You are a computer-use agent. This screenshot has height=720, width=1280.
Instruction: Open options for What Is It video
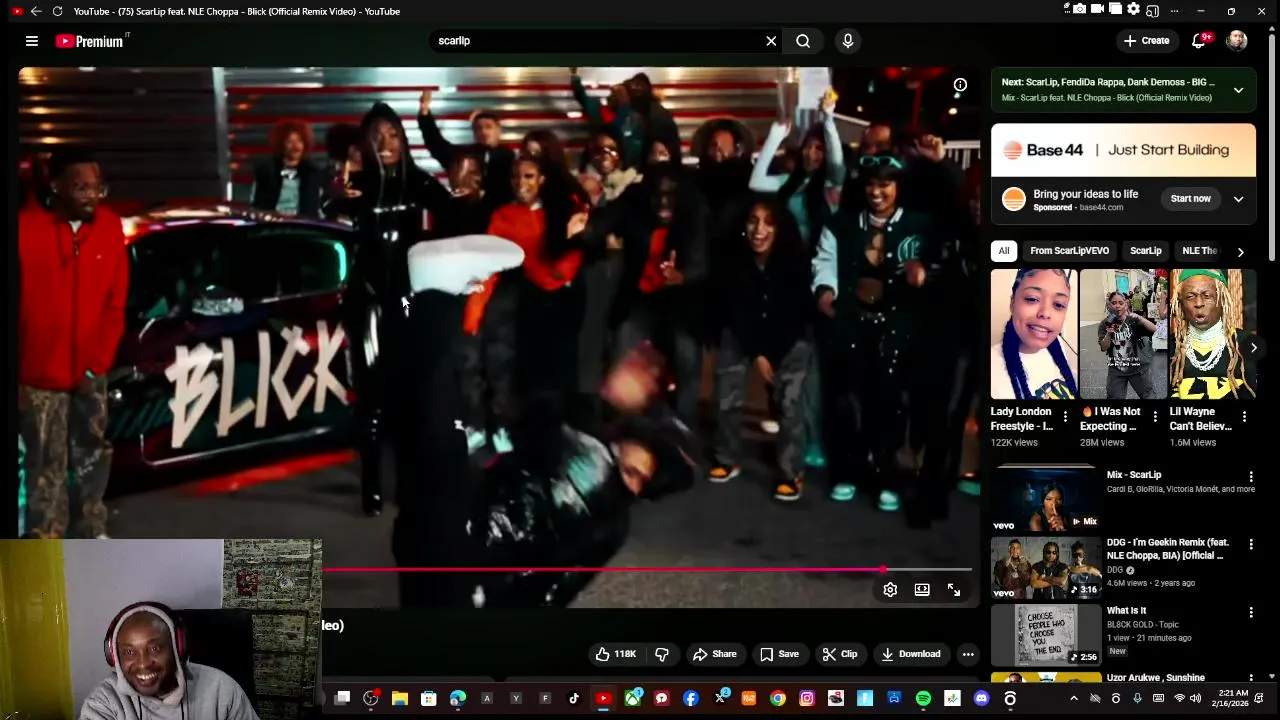pyautogui.click(x=1250, y=612)
